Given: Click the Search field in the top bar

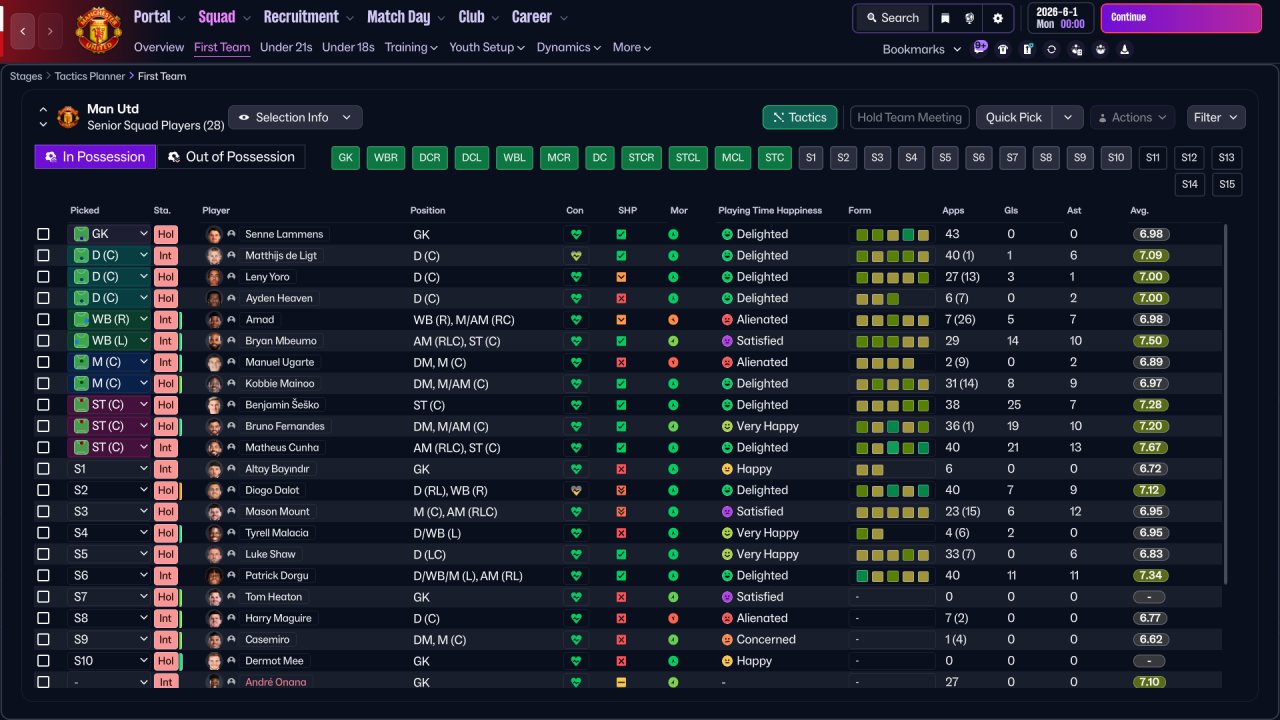Looking at the screenshot, I should (892, 18).
